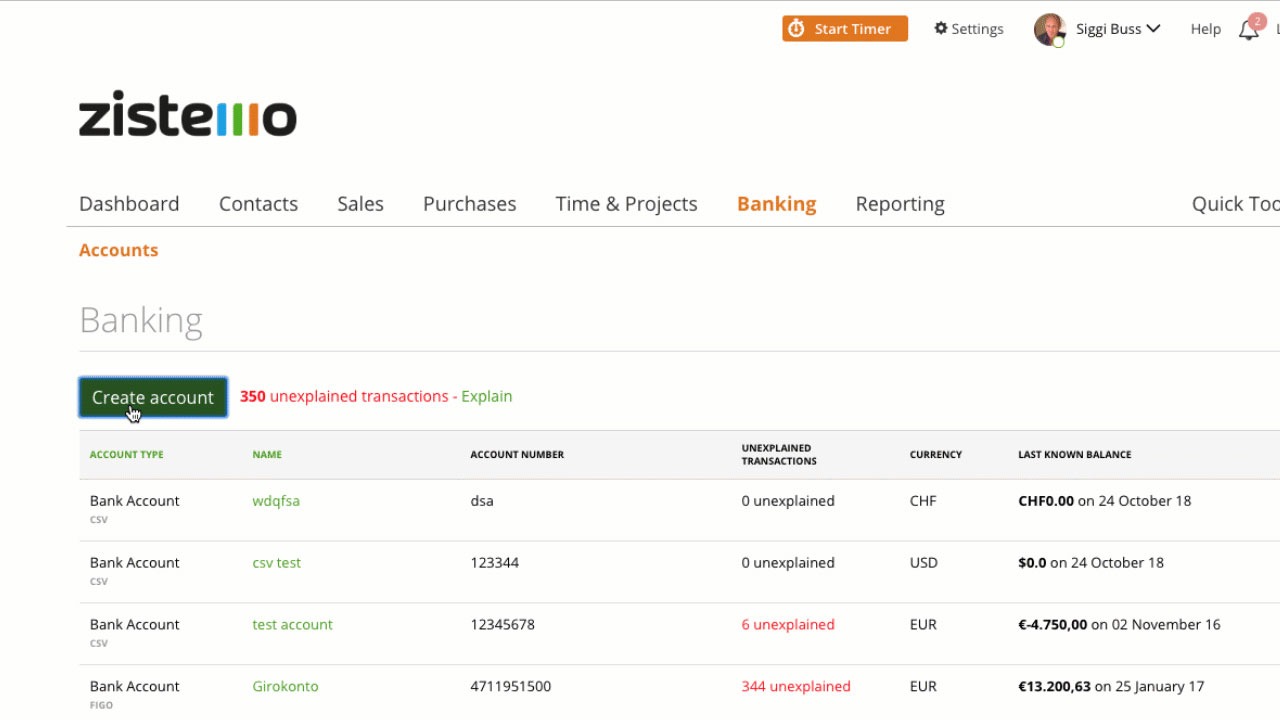The image size is (1280, 720).
Task: Click the stopwatch icon in Start Timer
Action: pyautogui.click(x=796, y=29)
